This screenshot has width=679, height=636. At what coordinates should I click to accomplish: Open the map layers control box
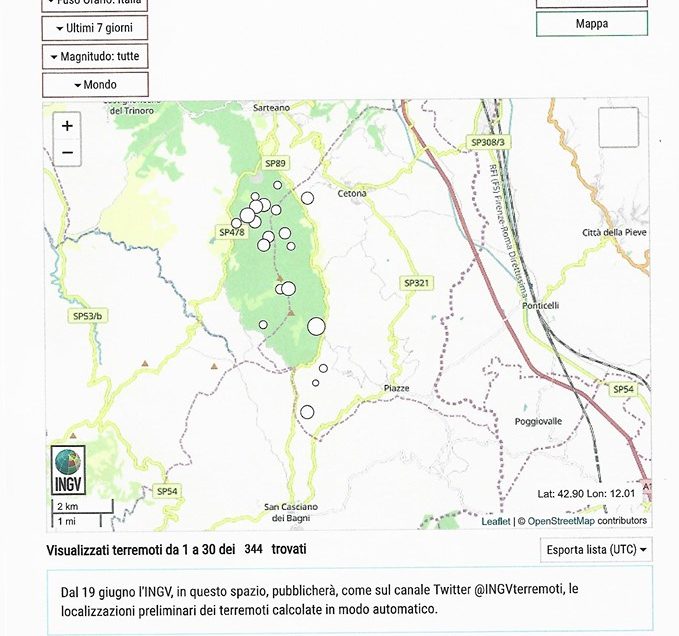click(618, 128)
